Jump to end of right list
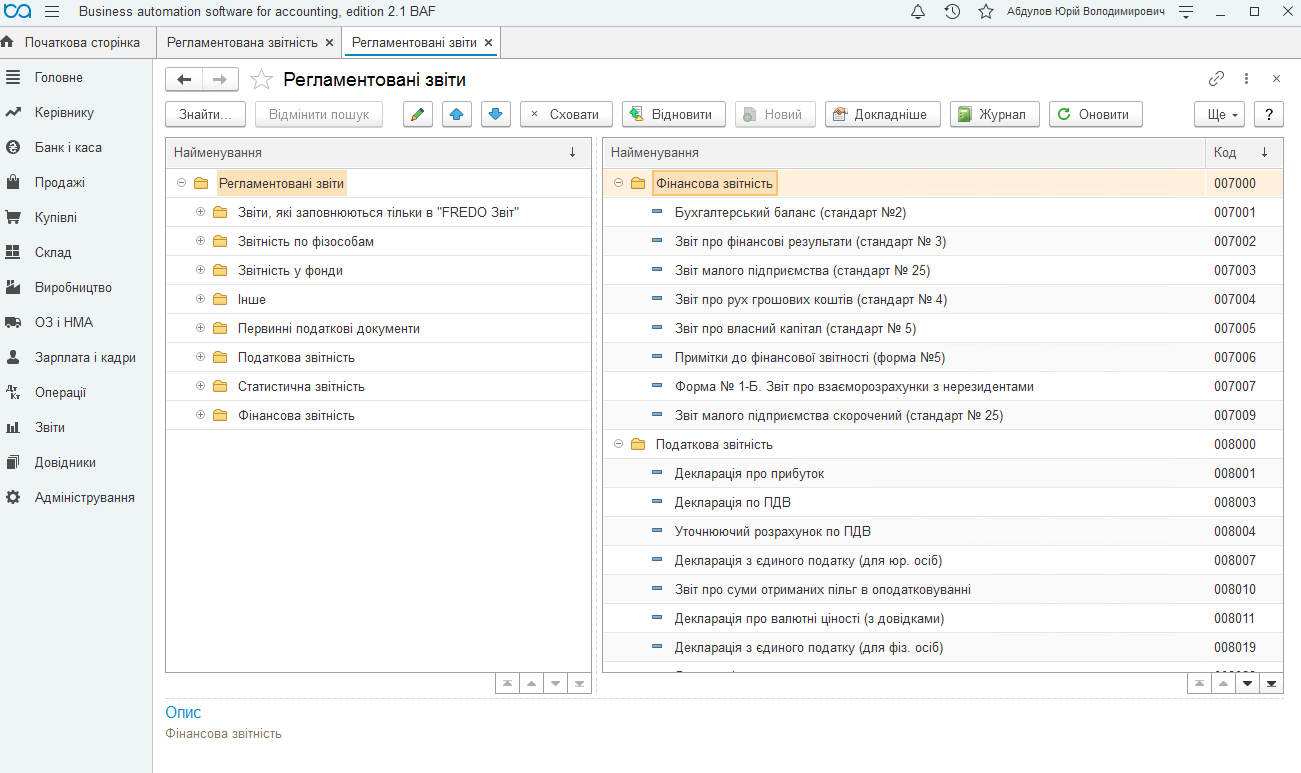The image size is (1301, 773). pos(1271,684)
